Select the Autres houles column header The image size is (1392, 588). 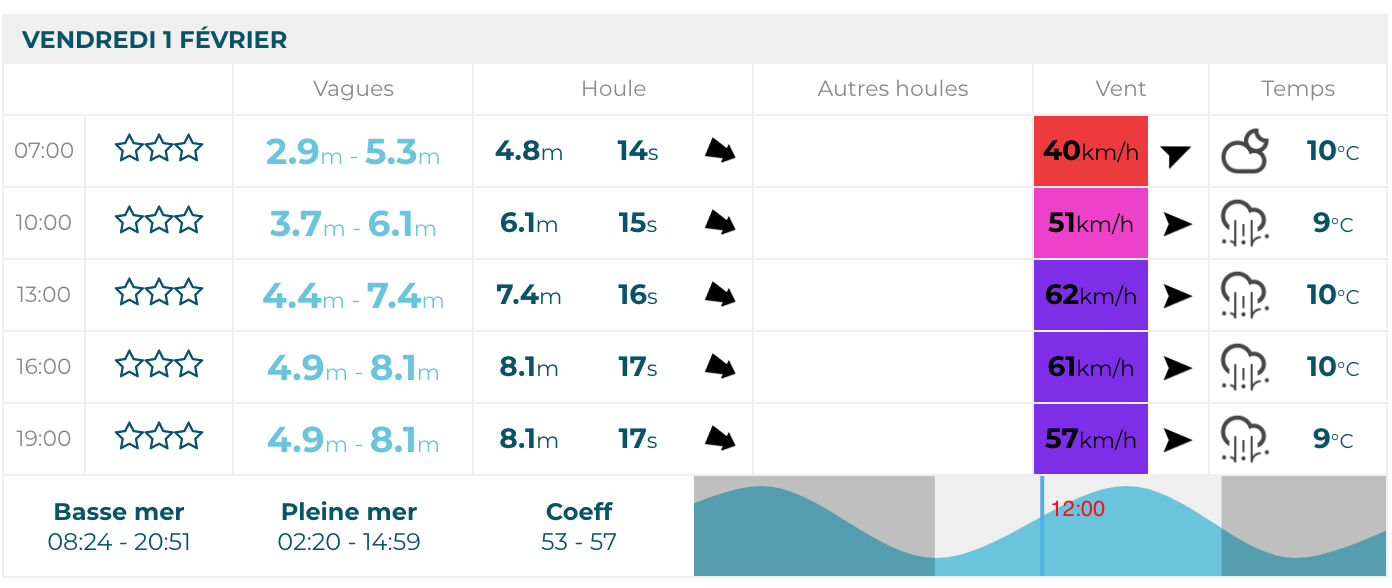pyautogui.click(x=893, y=89)
